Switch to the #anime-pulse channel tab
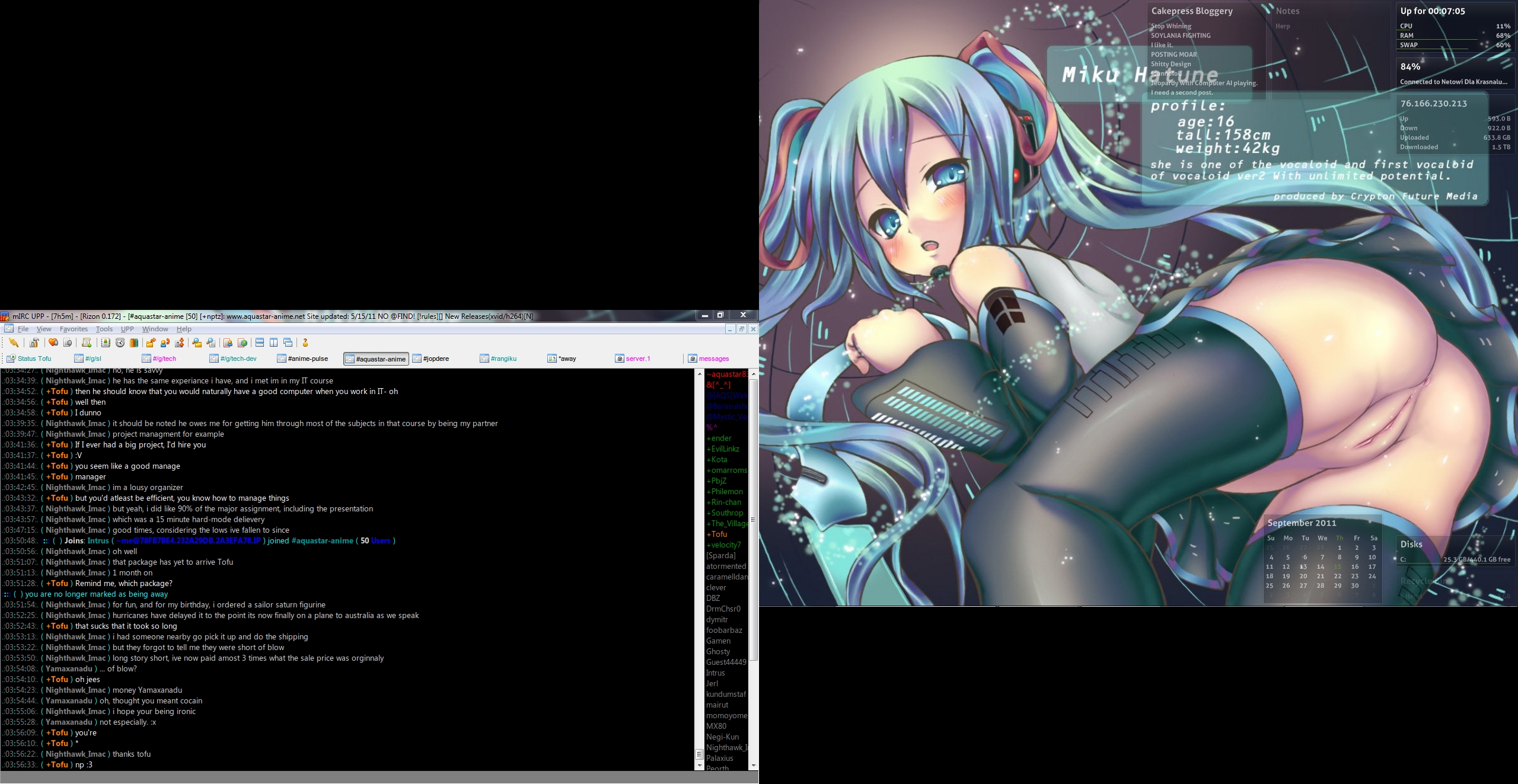Screen dimensions: 1518x784 (302, 359)
